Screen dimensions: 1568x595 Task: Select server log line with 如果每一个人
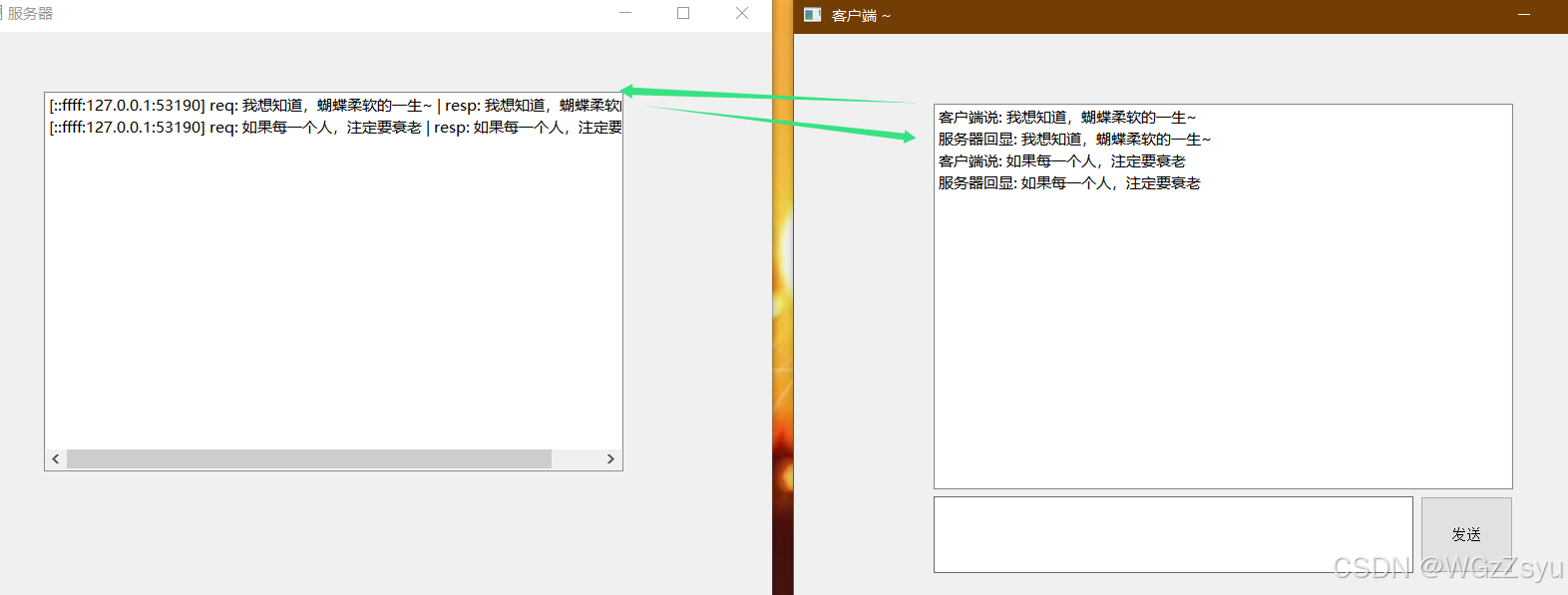click(335, 128)
